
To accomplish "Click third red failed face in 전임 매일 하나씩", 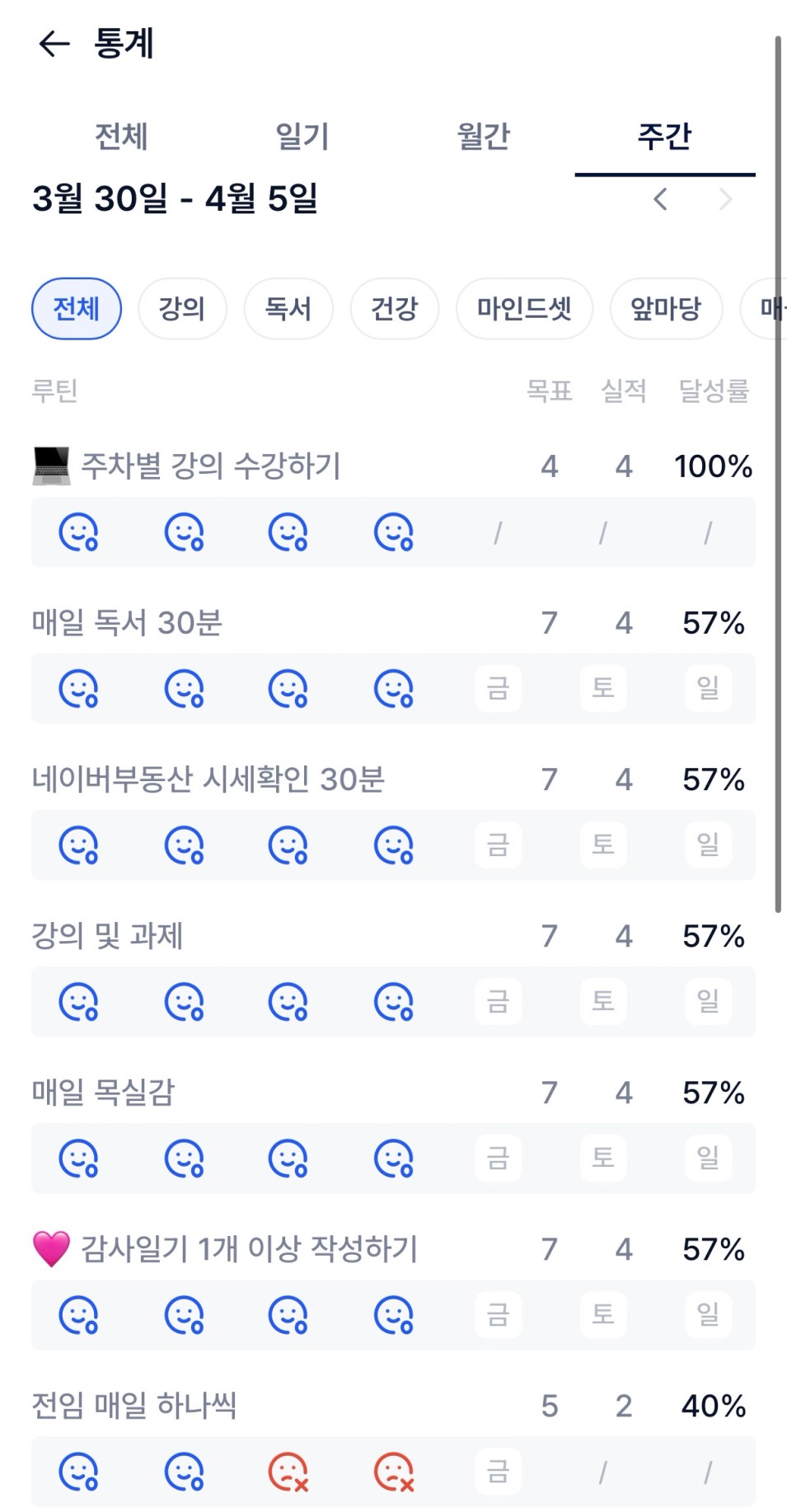I will click(x=288, y=1472).
